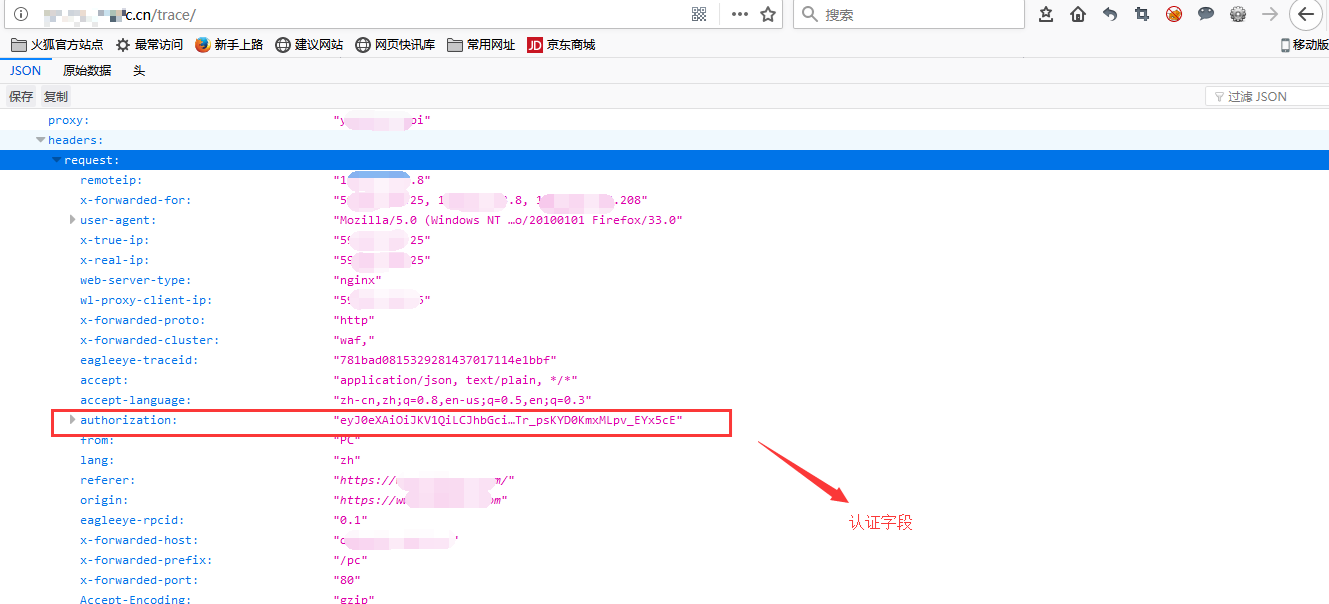Select the x-real-ip key
1329x604 pixels.
pos(115,260)
